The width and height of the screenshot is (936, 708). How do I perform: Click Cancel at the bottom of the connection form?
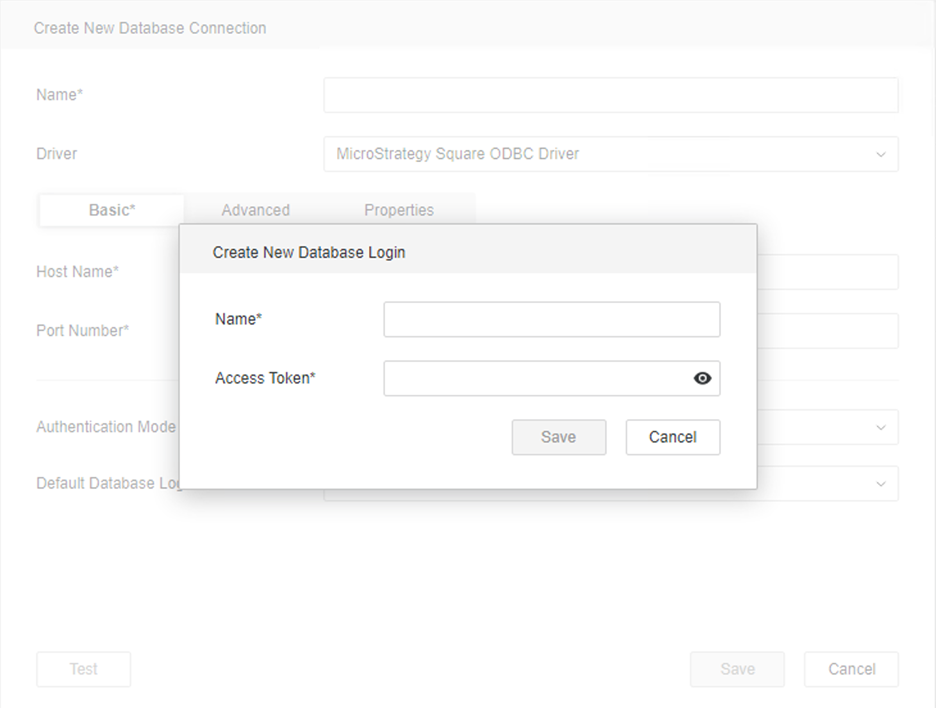tap(851, 669)
